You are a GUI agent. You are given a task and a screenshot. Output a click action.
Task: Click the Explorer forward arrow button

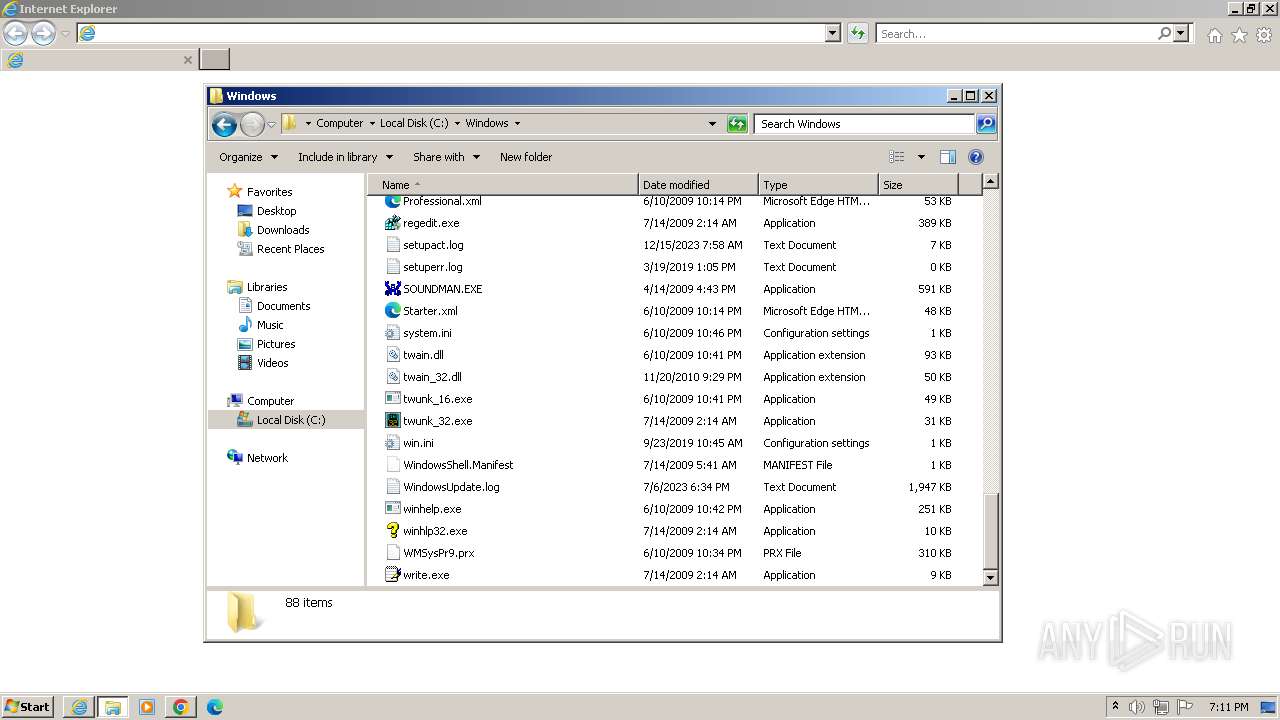click(252, 124)
